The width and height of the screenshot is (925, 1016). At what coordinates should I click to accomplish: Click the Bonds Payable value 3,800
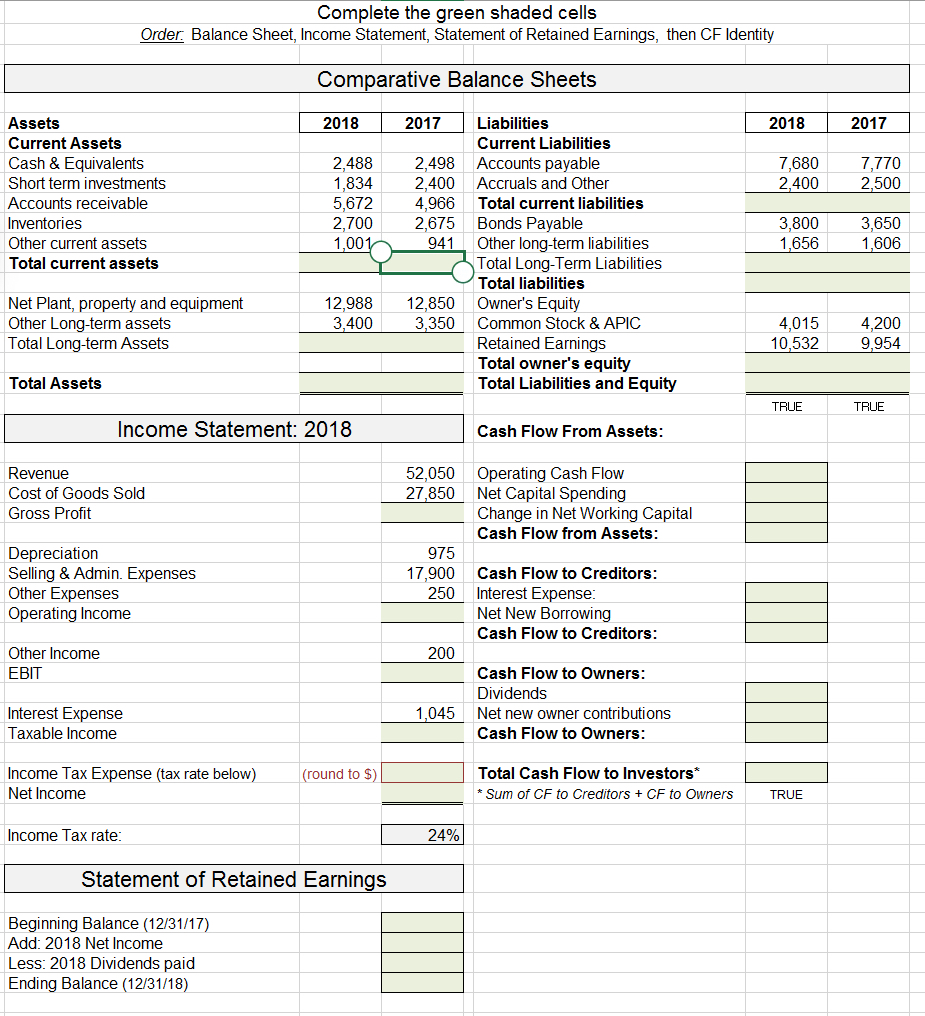(786, 223)
